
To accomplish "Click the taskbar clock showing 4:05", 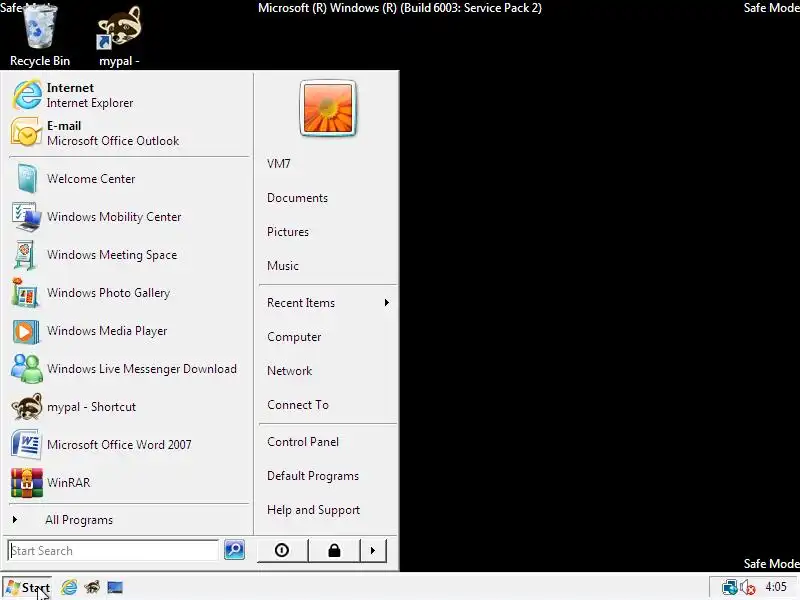I will (x=776, y=587).
